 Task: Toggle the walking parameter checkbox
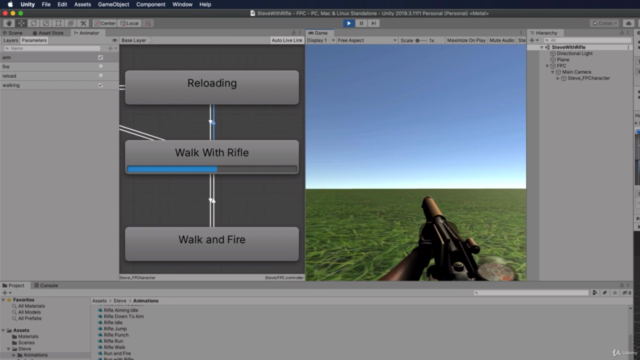pyautogui.click(x=100, y=85)
